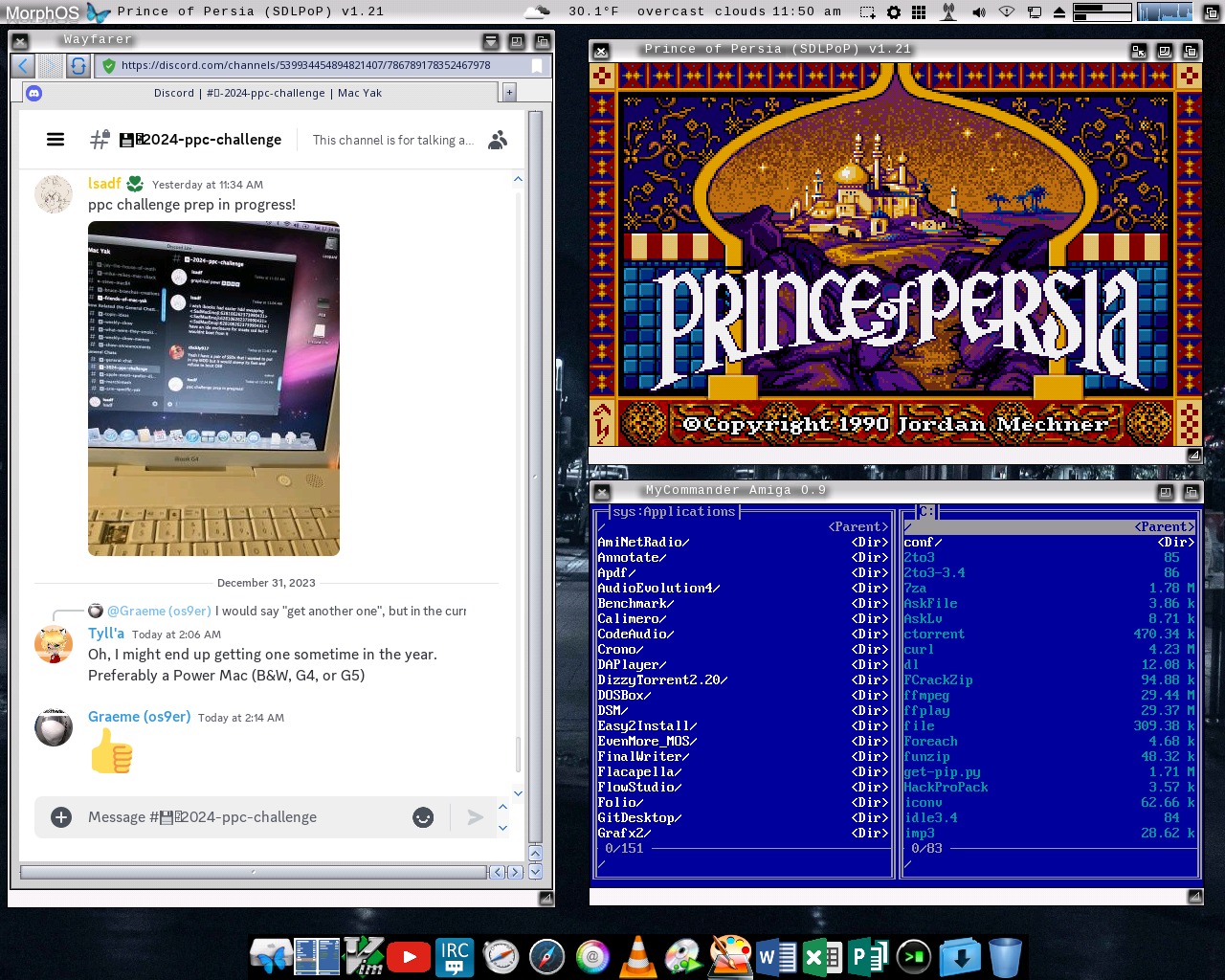Open YouTube from the dock
This screenshot has width=1225, height=980.
(409, 956)
